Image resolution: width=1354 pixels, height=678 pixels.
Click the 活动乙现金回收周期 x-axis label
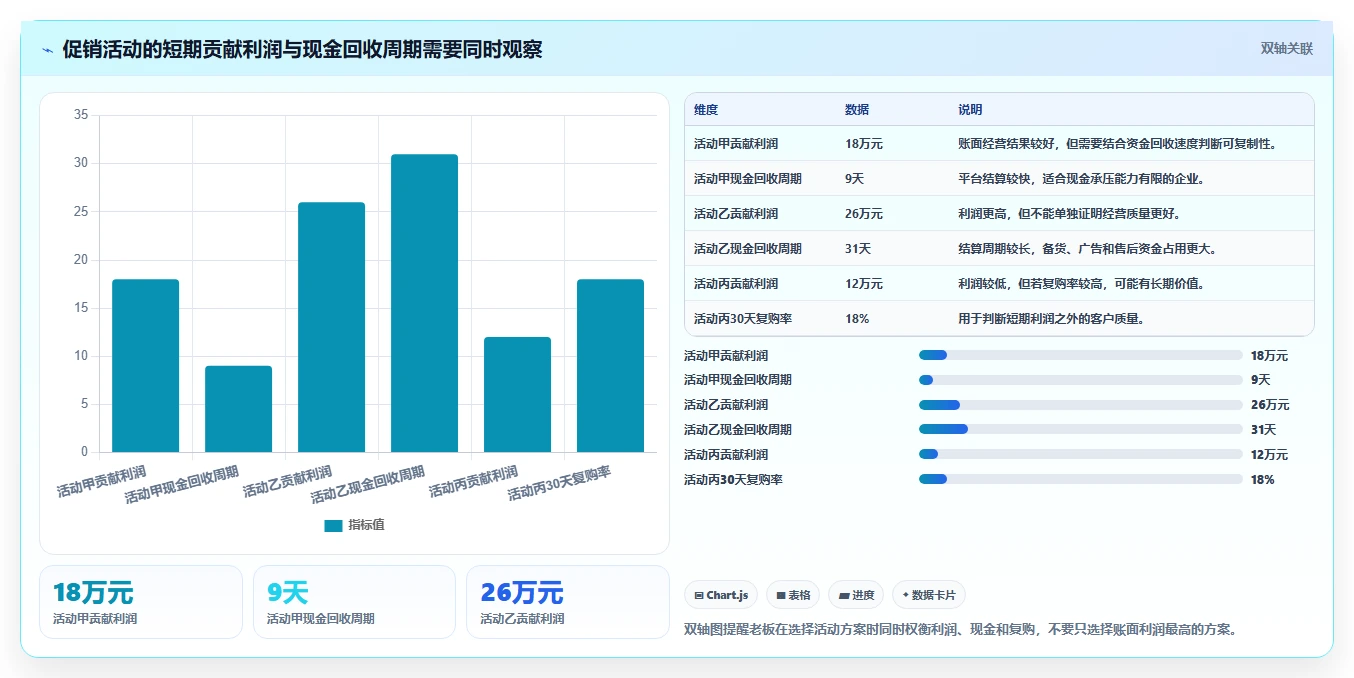click(x=369, y=483)
